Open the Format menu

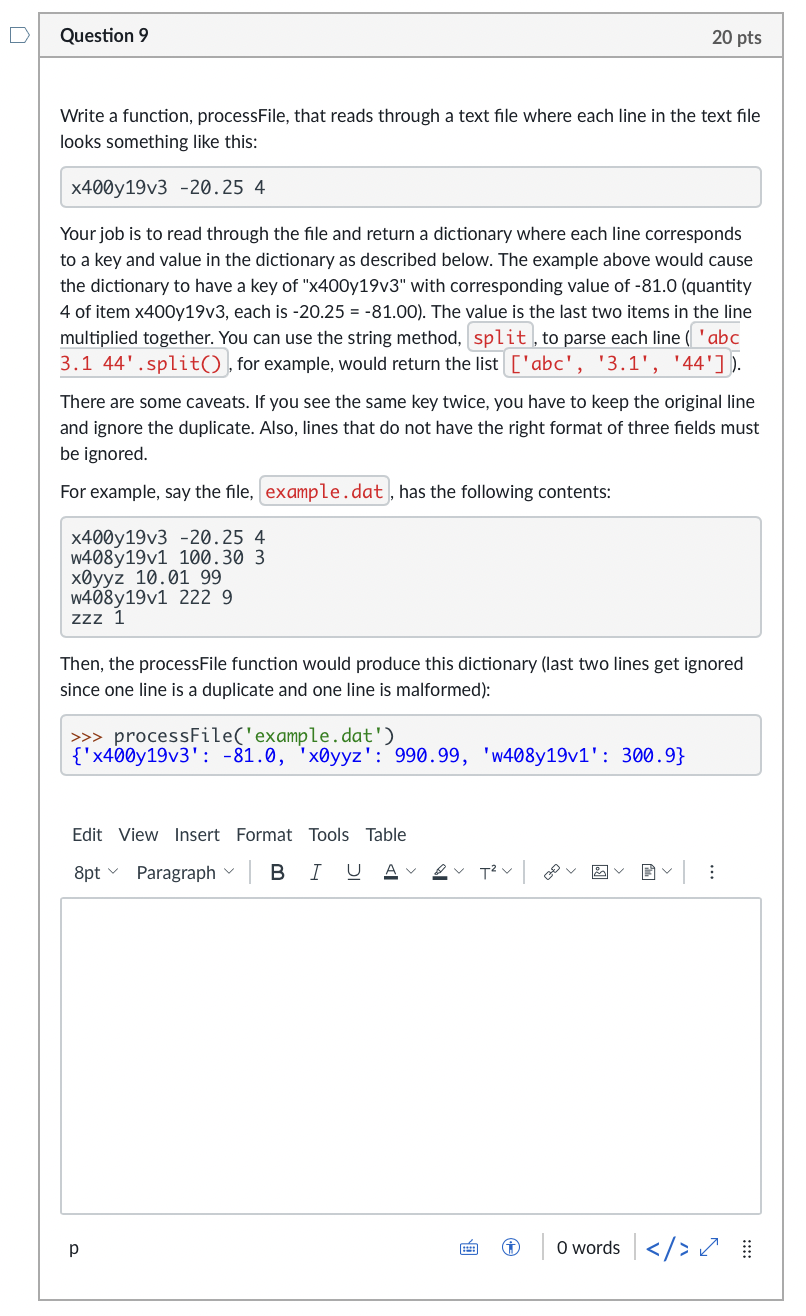tap(263, 834)
